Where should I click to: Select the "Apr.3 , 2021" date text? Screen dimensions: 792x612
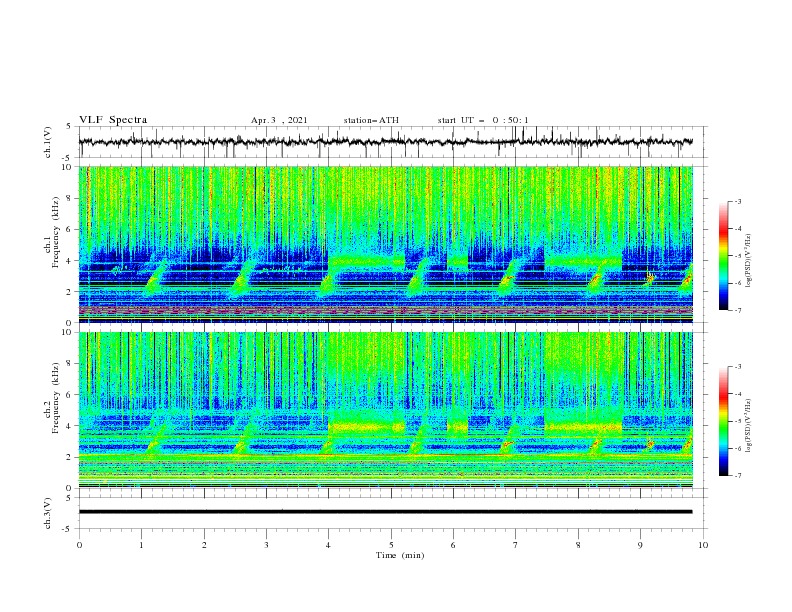tap(279, 120)
